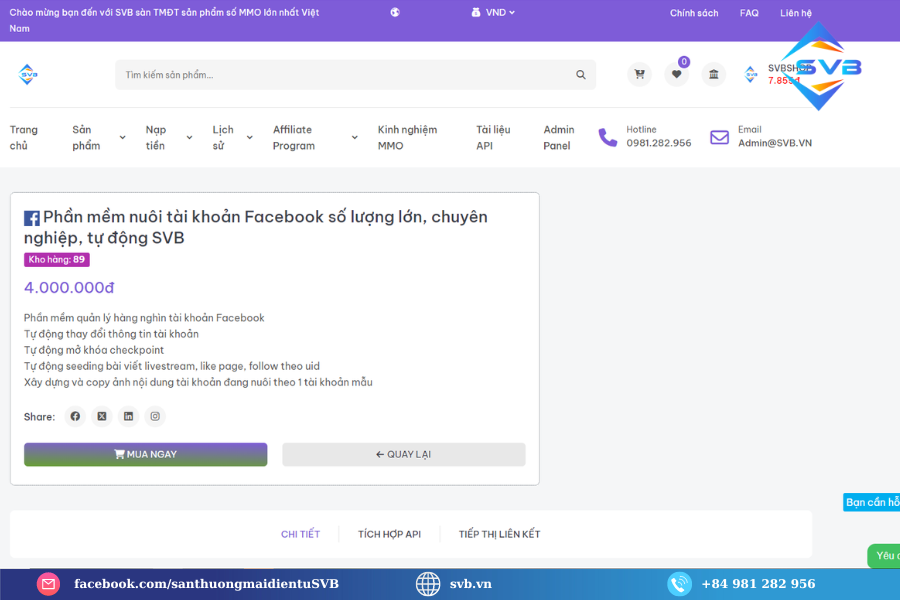Share product on X (Twitter) icon

pyautogui.click(x=102, y=416)
